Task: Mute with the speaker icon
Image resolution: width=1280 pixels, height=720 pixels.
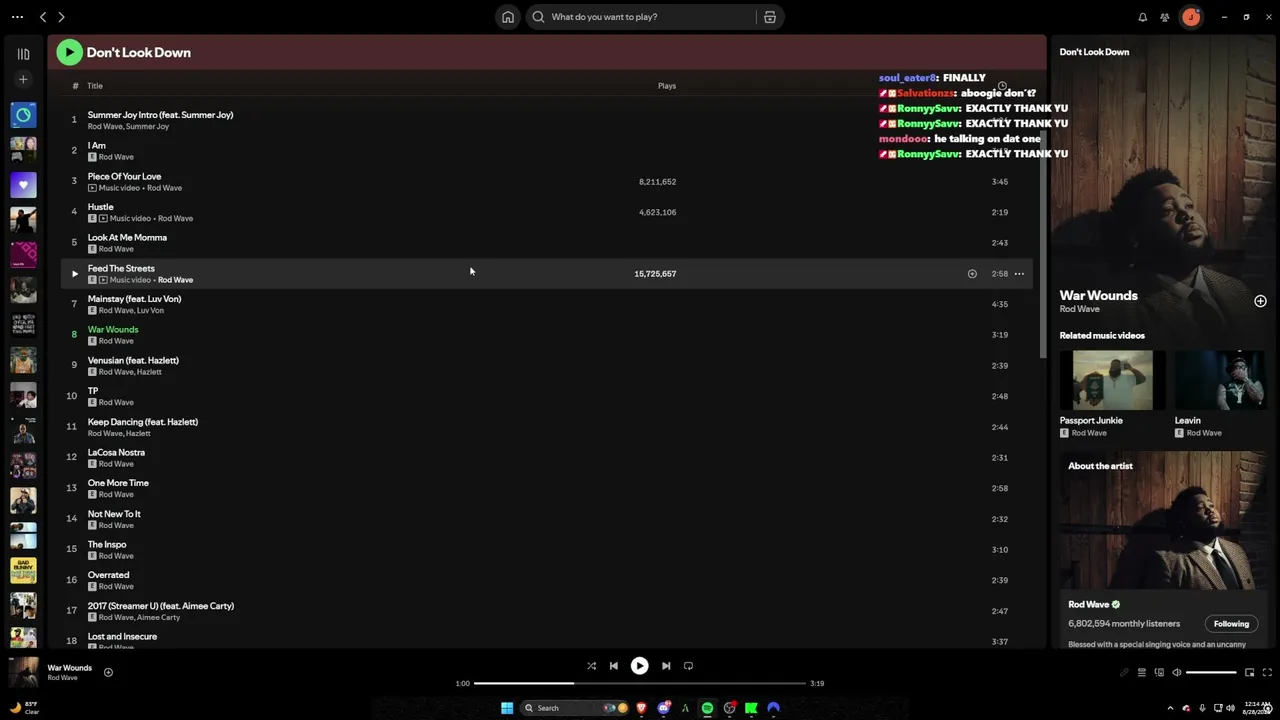Action: tap(1177, 673)
